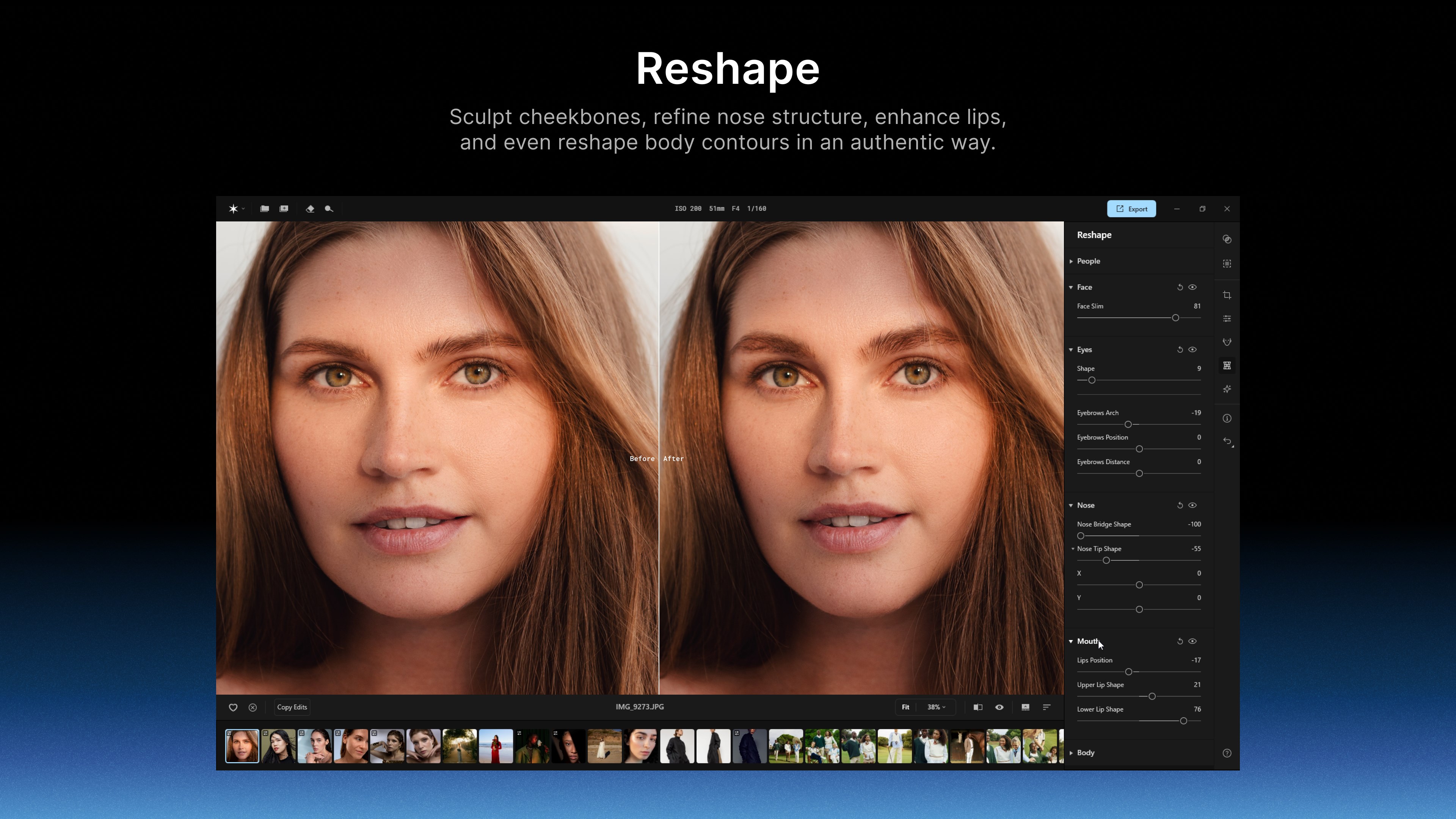The height and width of the screenshot is (819, 1456).
Task: Hide Face adjustments with the eye icon
Action: [1192, 287]
